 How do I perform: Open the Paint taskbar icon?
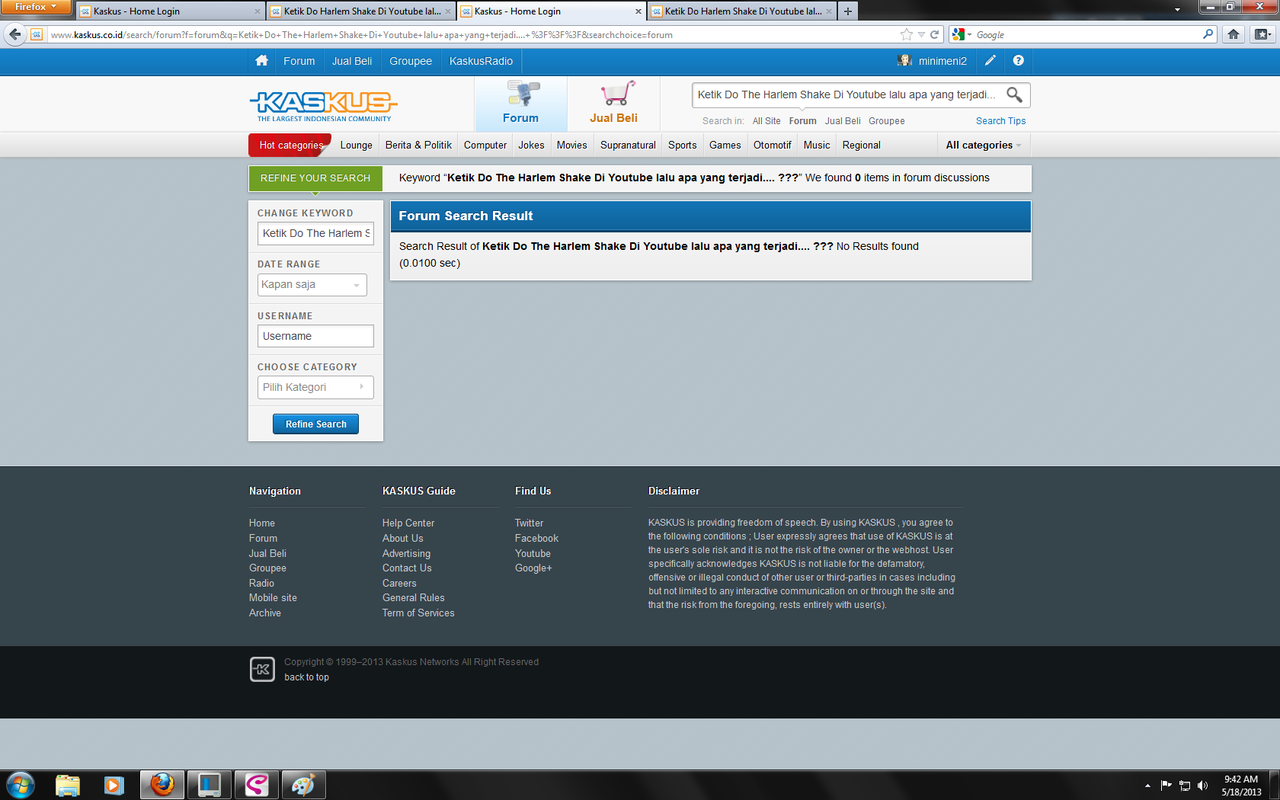(x=302, y=785)
